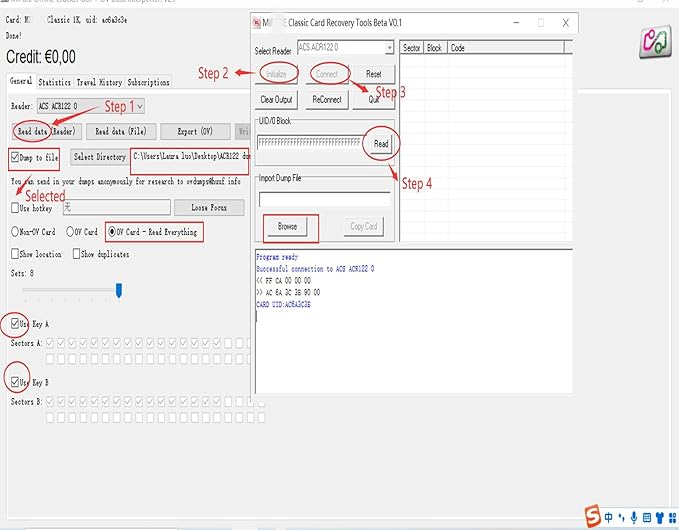This screenshot has height=530, width=679.
Task: Click the Sets slider handle
Action: pos(119,291)
